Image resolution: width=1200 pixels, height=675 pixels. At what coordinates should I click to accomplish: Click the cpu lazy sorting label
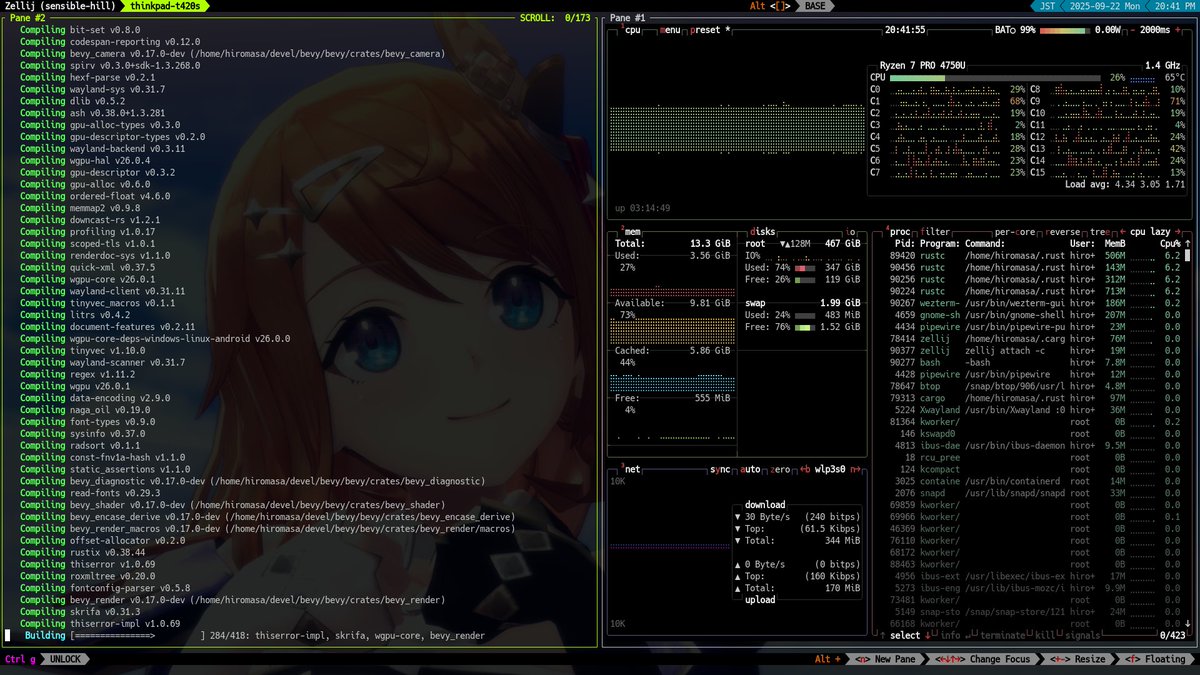(x=1150, y=231)
